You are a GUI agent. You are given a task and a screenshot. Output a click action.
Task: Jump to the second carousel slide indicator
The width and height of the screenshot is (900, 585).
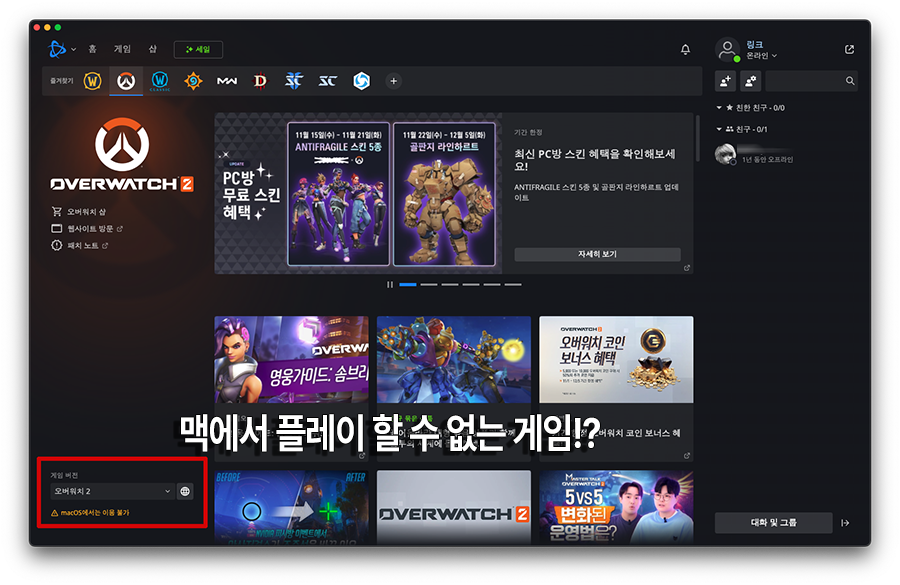coord(428,284)
